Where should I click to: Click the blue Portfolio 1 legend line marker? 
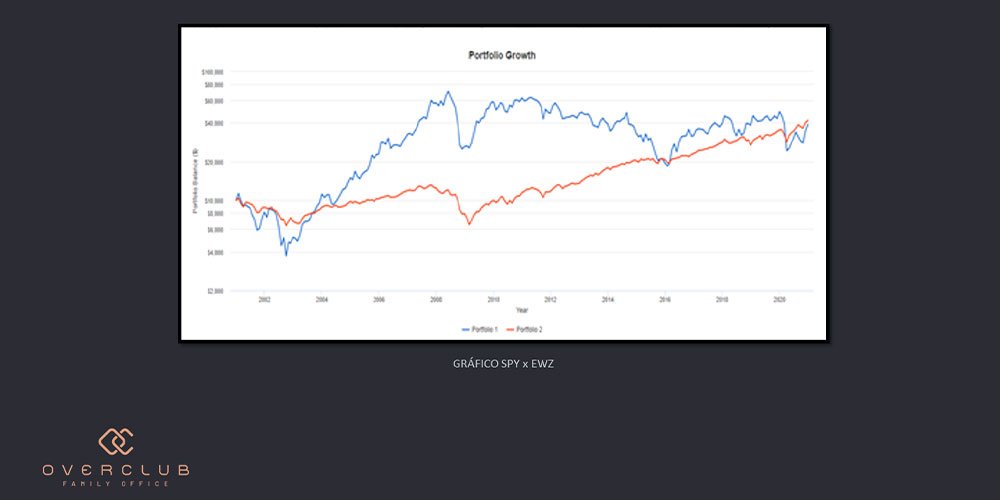466,329
